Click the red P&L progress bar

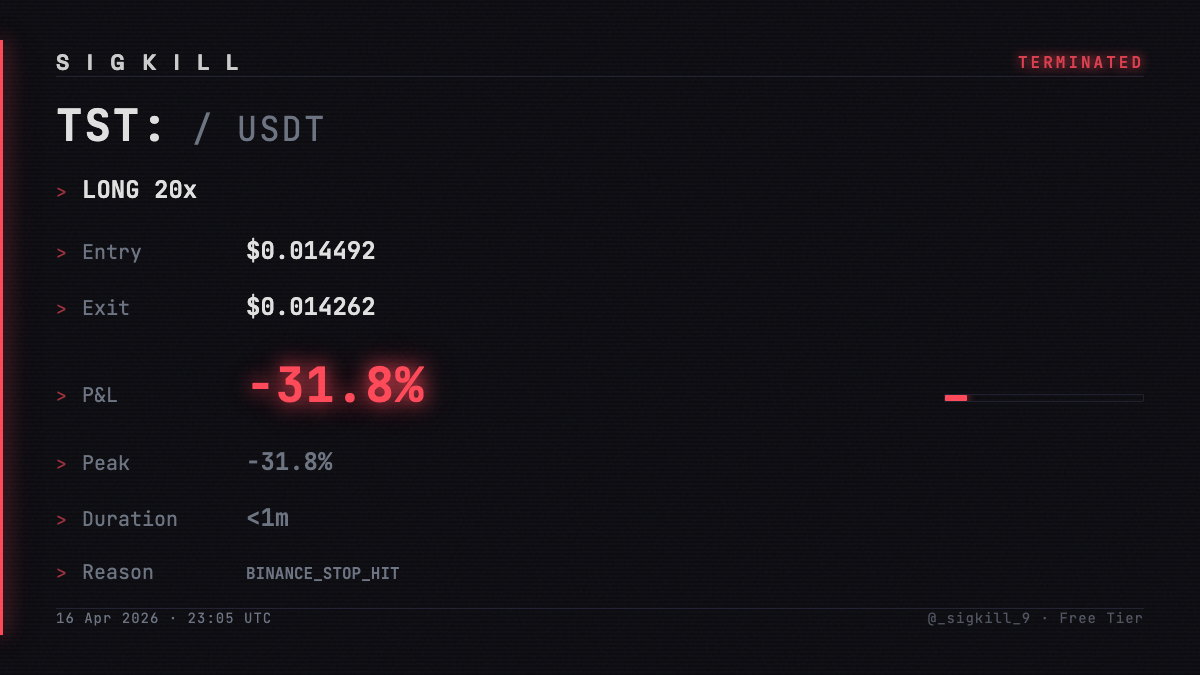(956, 398)
